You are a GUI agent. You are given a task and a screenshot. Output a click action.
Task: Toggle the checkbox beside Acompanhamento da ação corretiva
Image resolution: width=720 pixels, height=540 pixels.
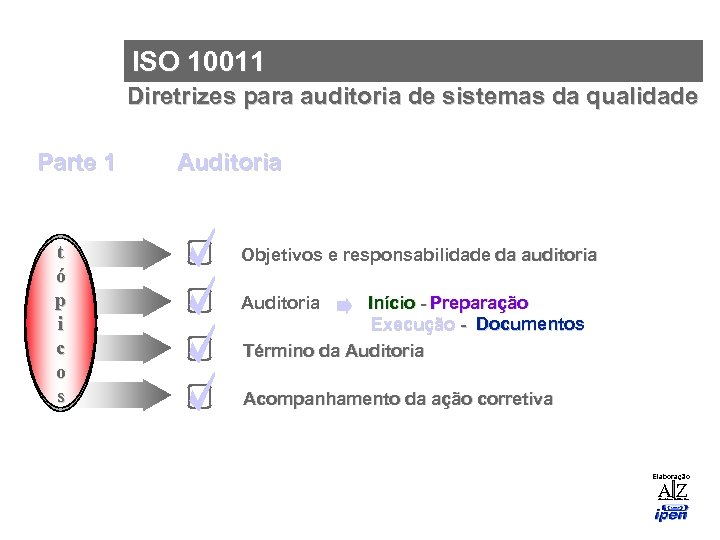[199, 398]
